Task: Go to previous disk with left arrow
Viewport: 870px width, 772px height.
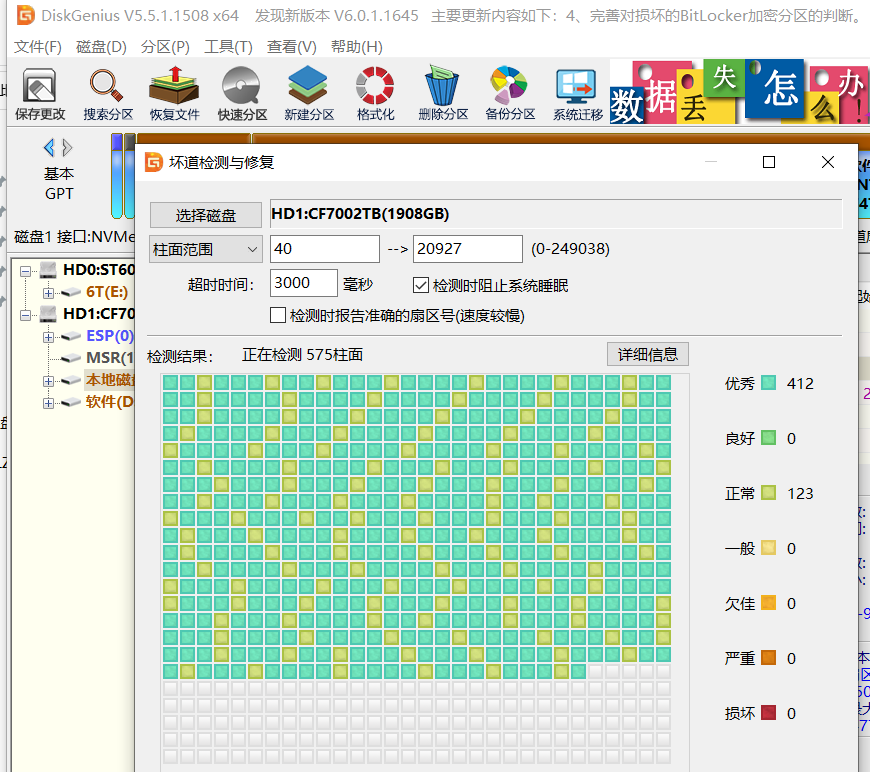Action: (49, 148)
